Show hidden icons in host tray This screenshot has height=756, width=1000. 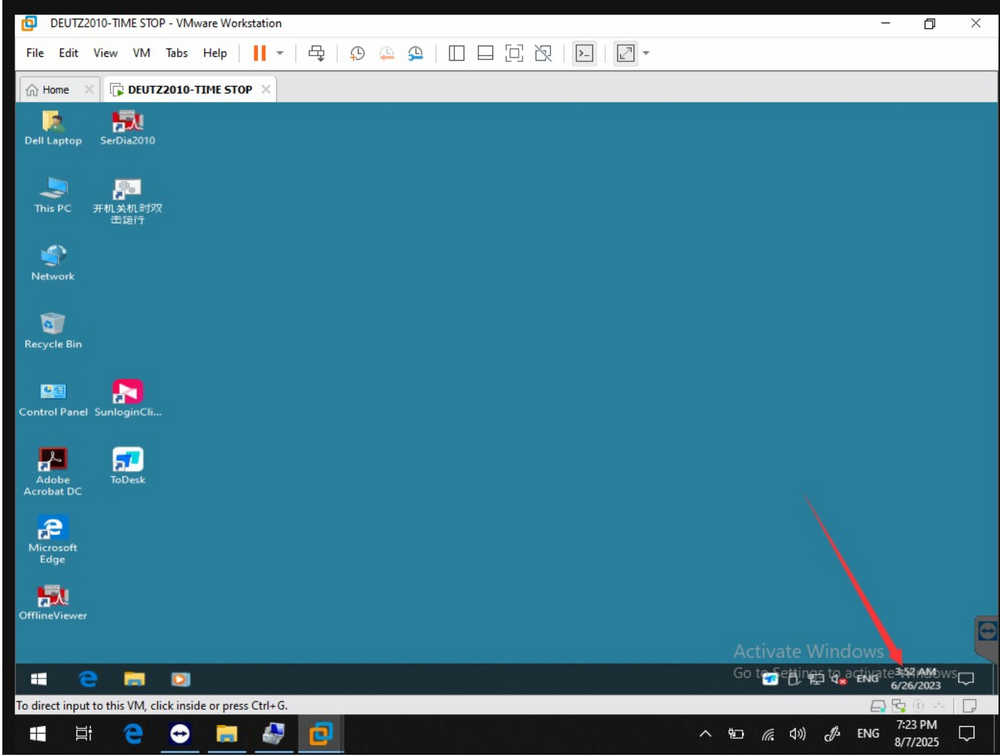[705, 734]
